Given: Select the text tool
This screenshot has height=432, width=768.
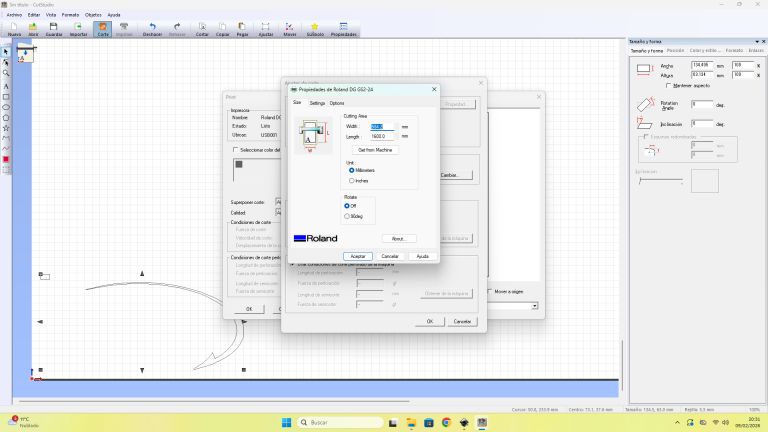Looking at the screenshot, I should (x=6, y=86).
